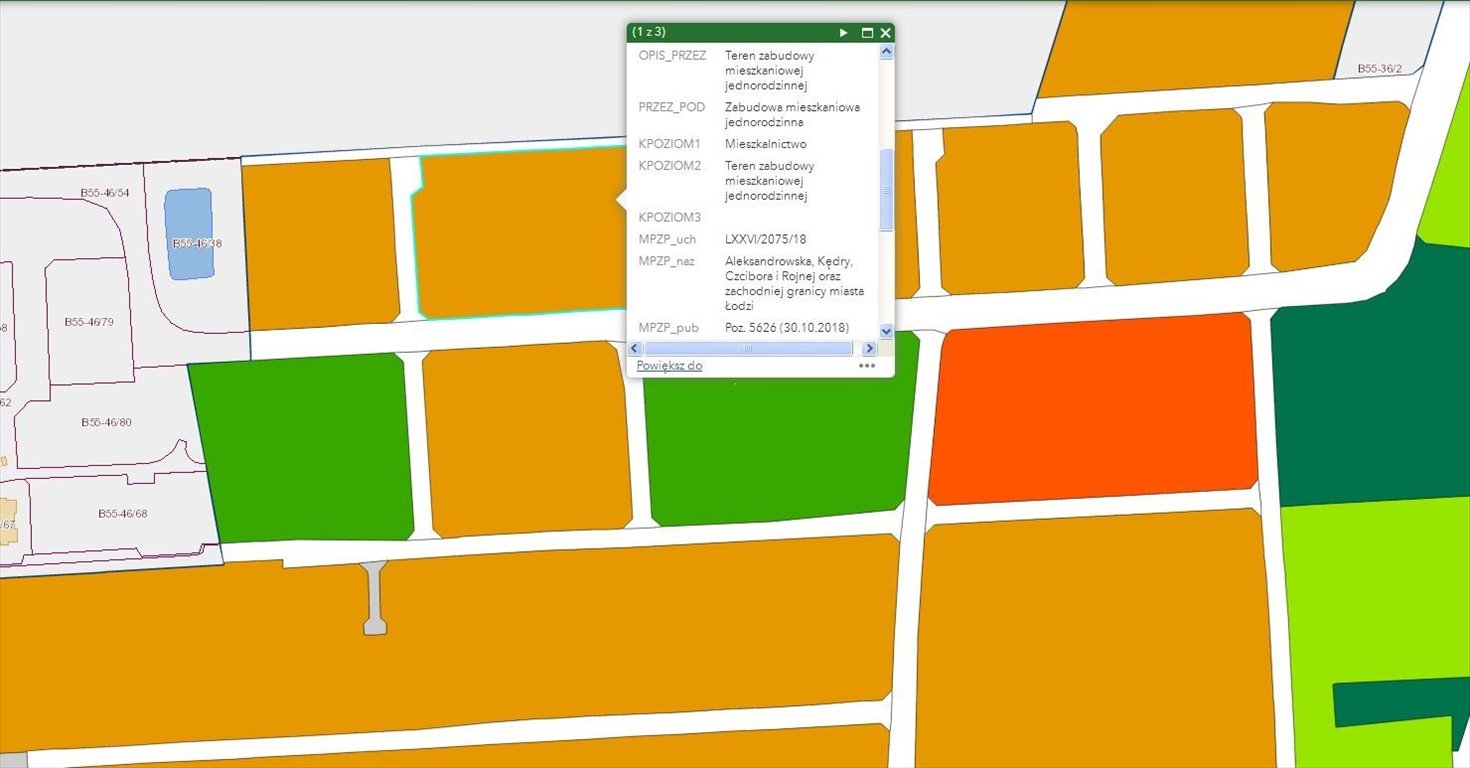The height and width of the screenshot is (768, 1470).
Task: Select the OPIS_PRZEZ field label
Action: tap(672, 55)
